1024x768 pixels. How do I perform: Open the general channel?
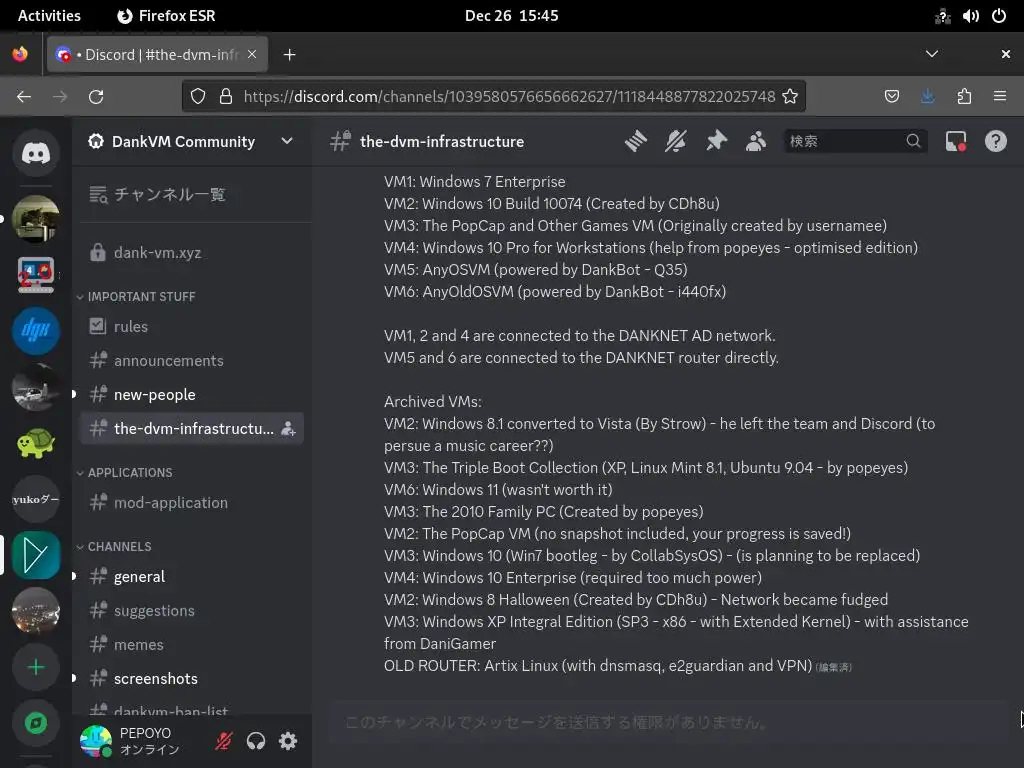[191, 577]
